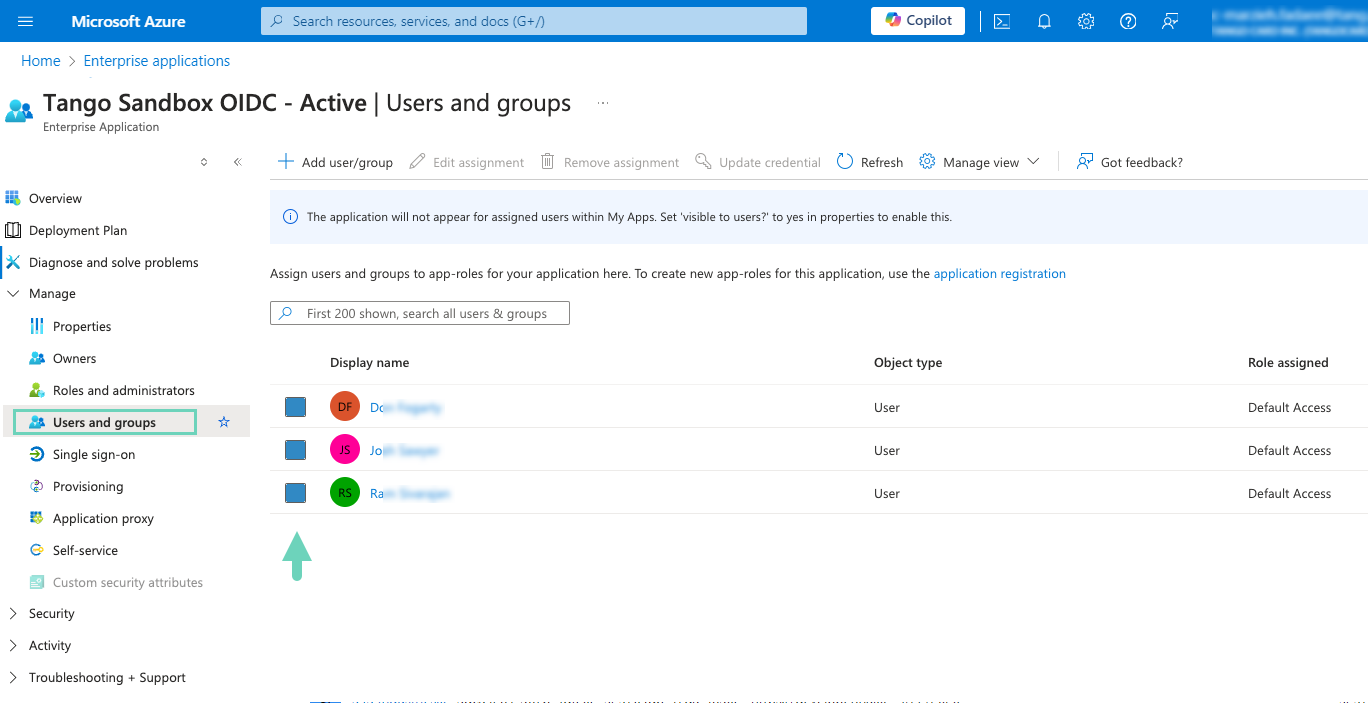Follow the application registration link
This screenshot has width=1368, height=703.
(x=1000, y=274)
